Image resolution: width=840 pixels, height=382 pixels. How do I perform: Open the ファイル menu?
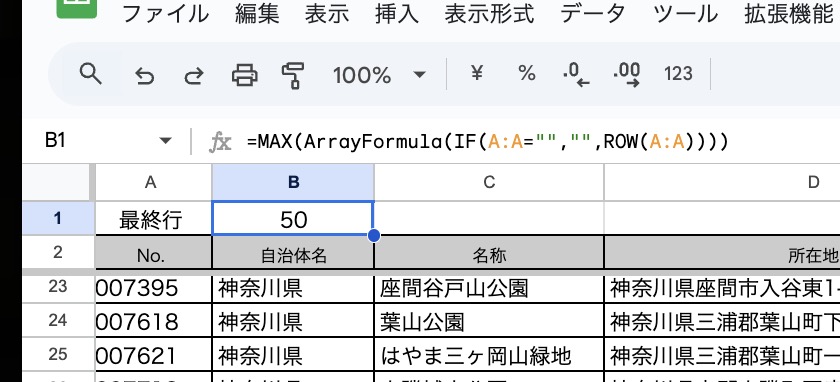coord(166,14)
